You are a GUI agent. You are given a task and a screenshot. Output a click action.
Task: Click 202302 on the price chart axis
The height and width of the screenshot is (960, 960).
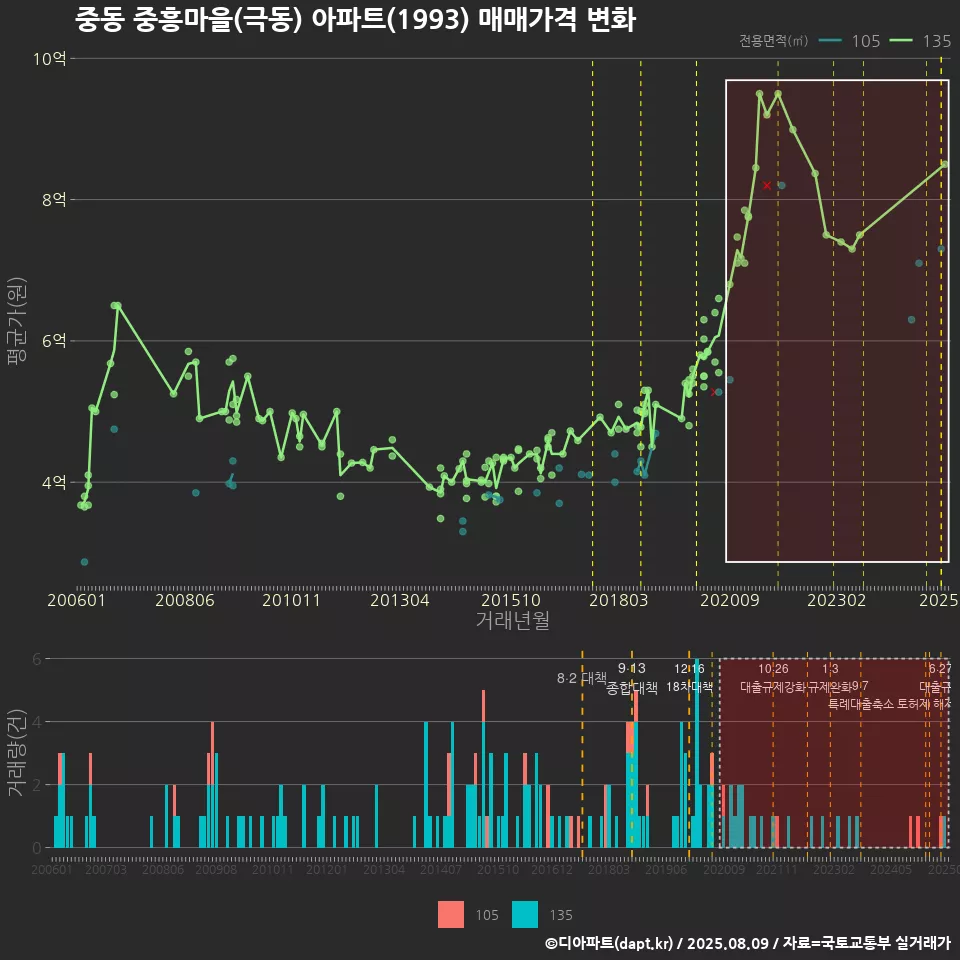coord(836,600)
